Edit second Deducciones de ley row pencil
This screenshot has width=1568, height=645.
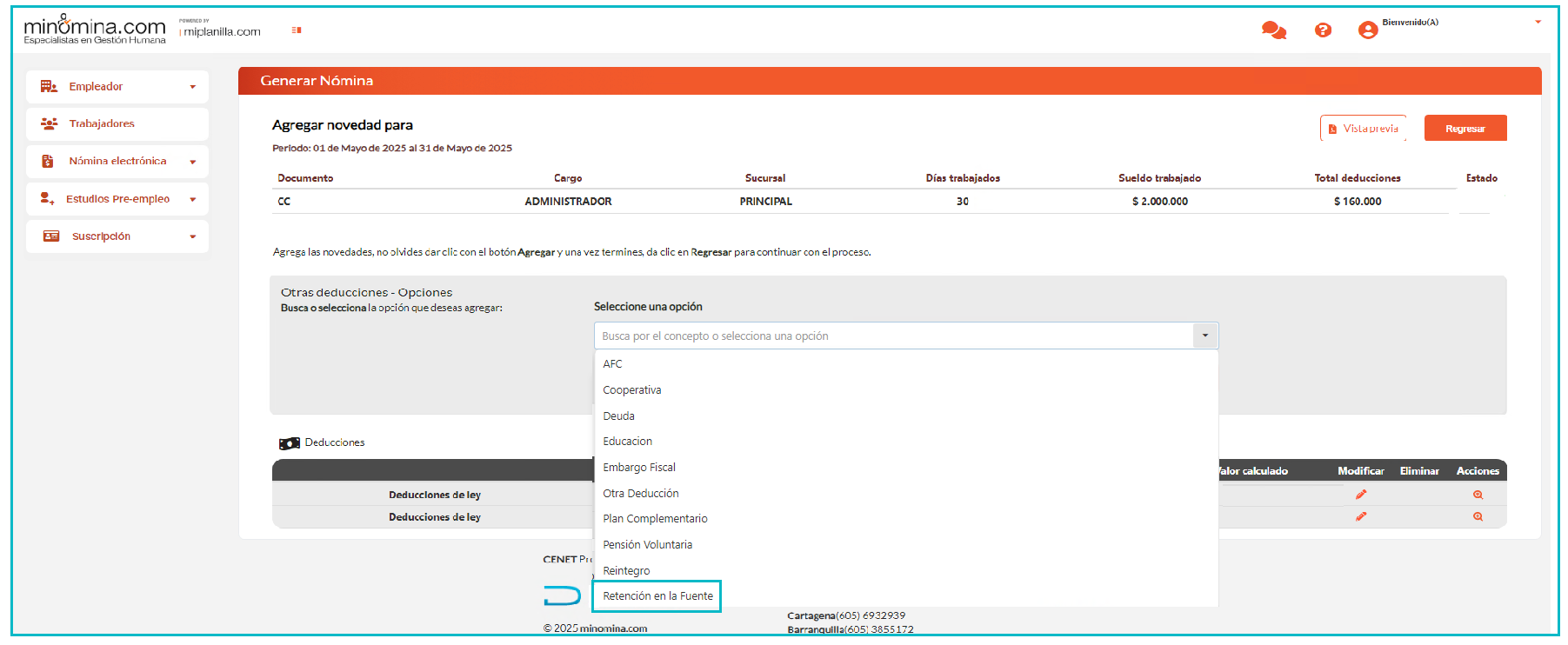point(1361,516)
